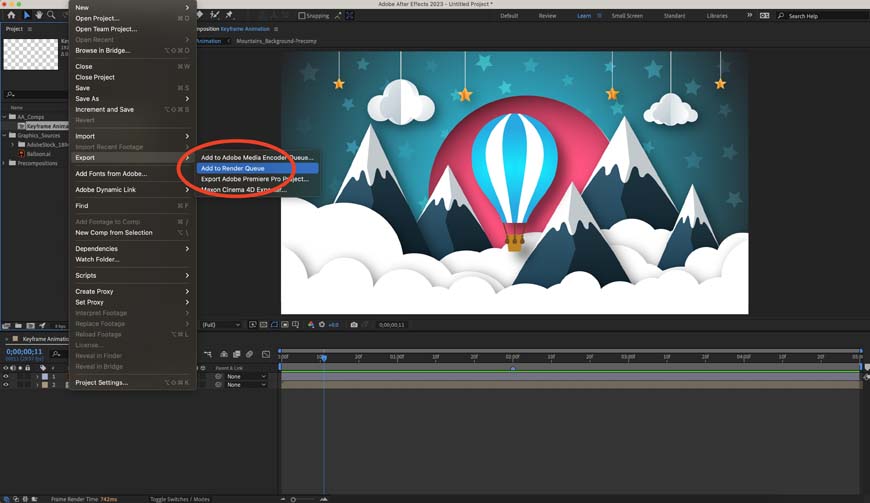This screenshot has width=870, height=503.
Task: Click the timeline composition mini-flowchart icon
Action: coord(208,354)
